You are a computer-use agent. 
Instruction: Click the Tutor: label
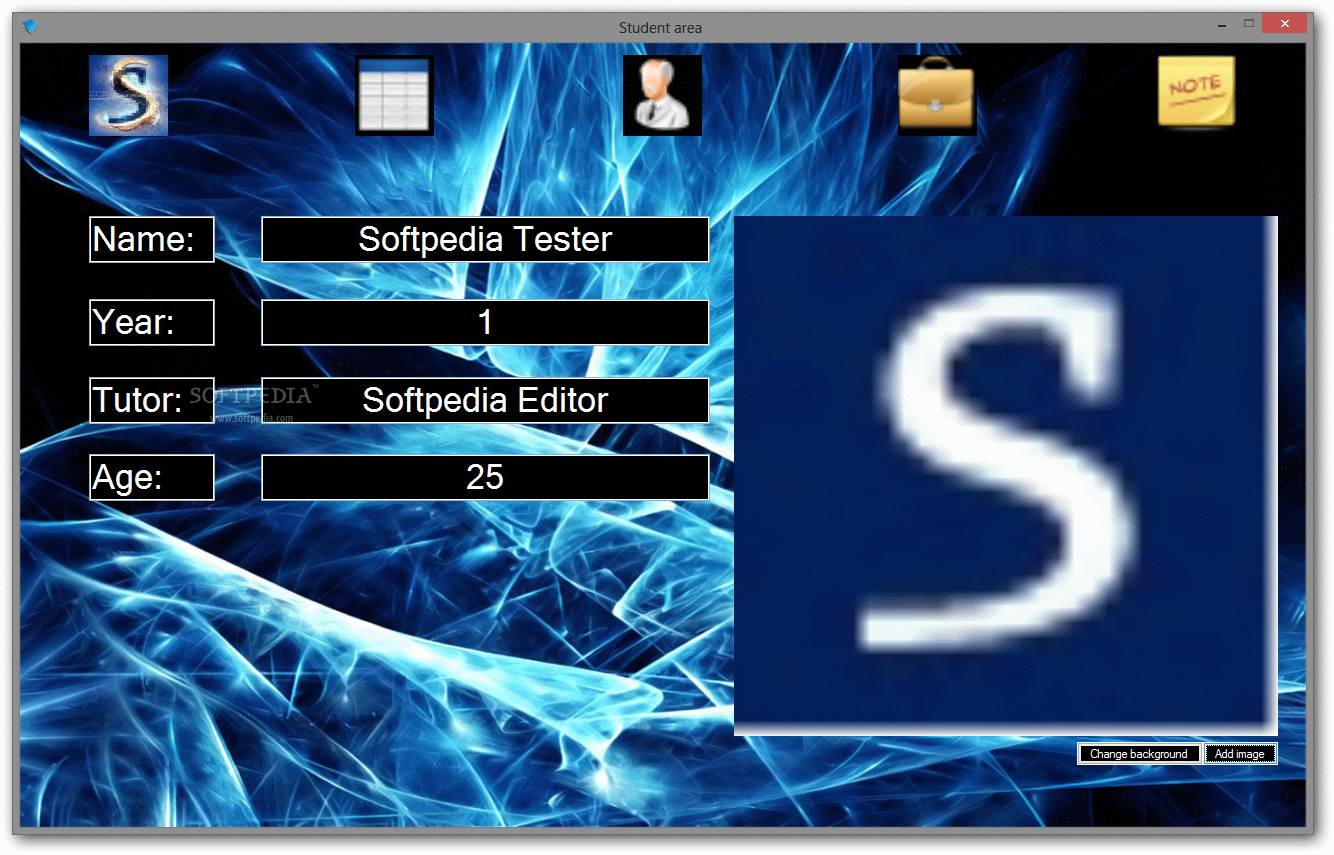[x=152, y=400]
